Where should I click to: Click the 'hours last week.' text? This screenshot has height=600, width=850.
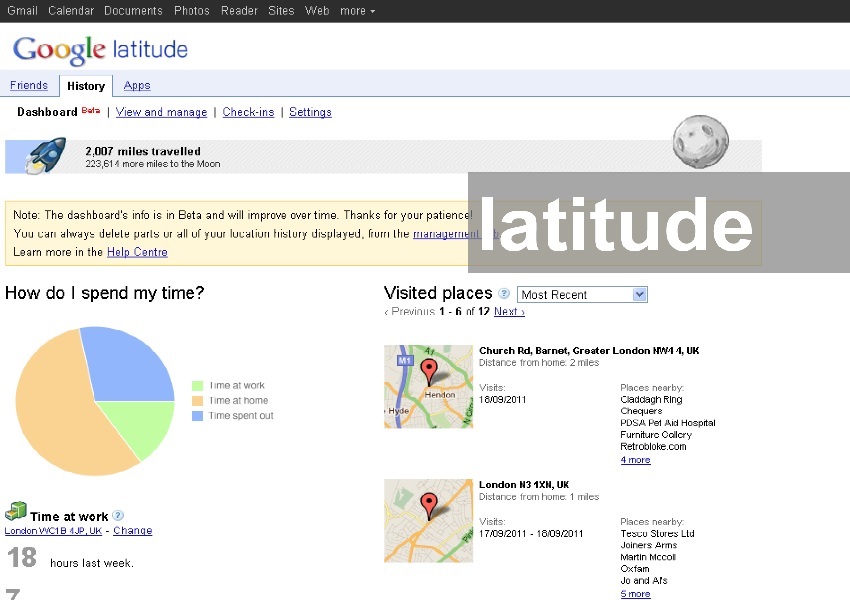tap(92, 563)
